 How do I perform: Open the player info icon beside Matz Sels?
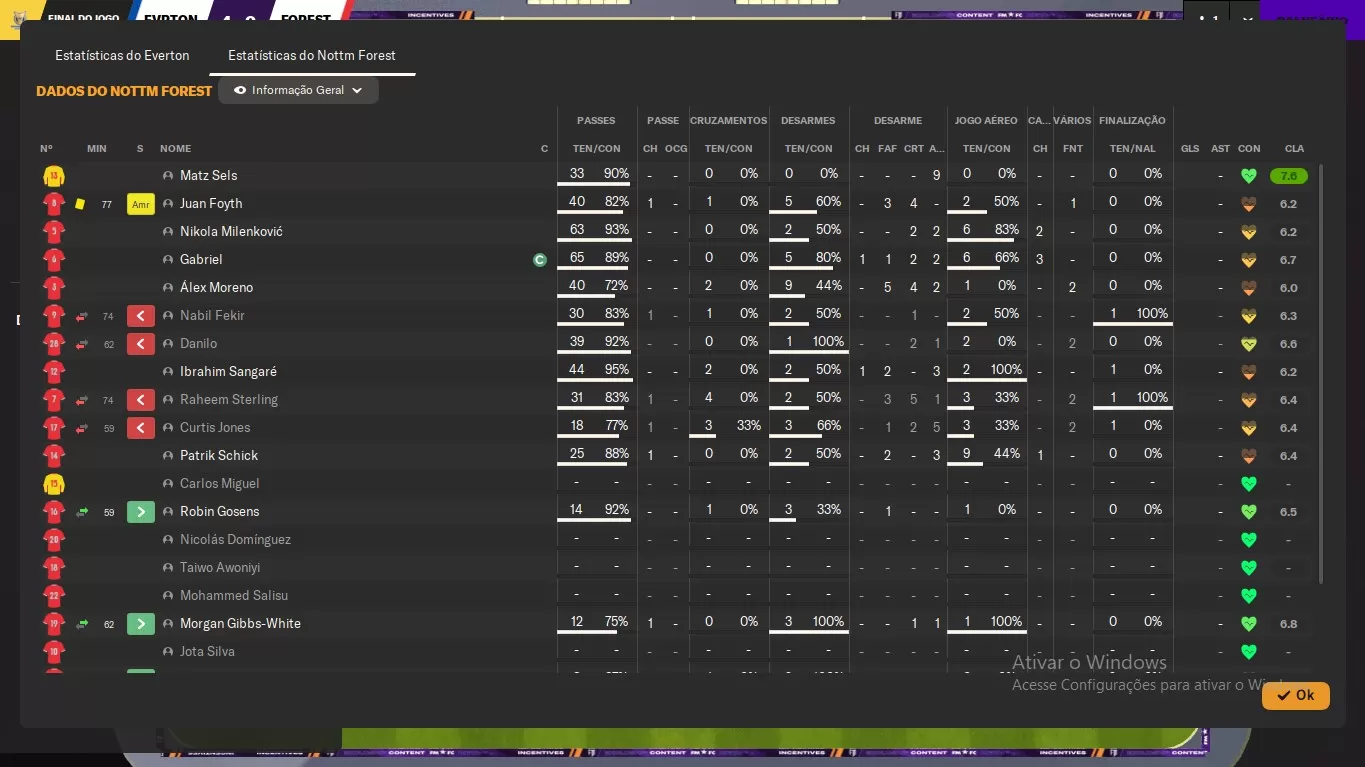[168, 176]
